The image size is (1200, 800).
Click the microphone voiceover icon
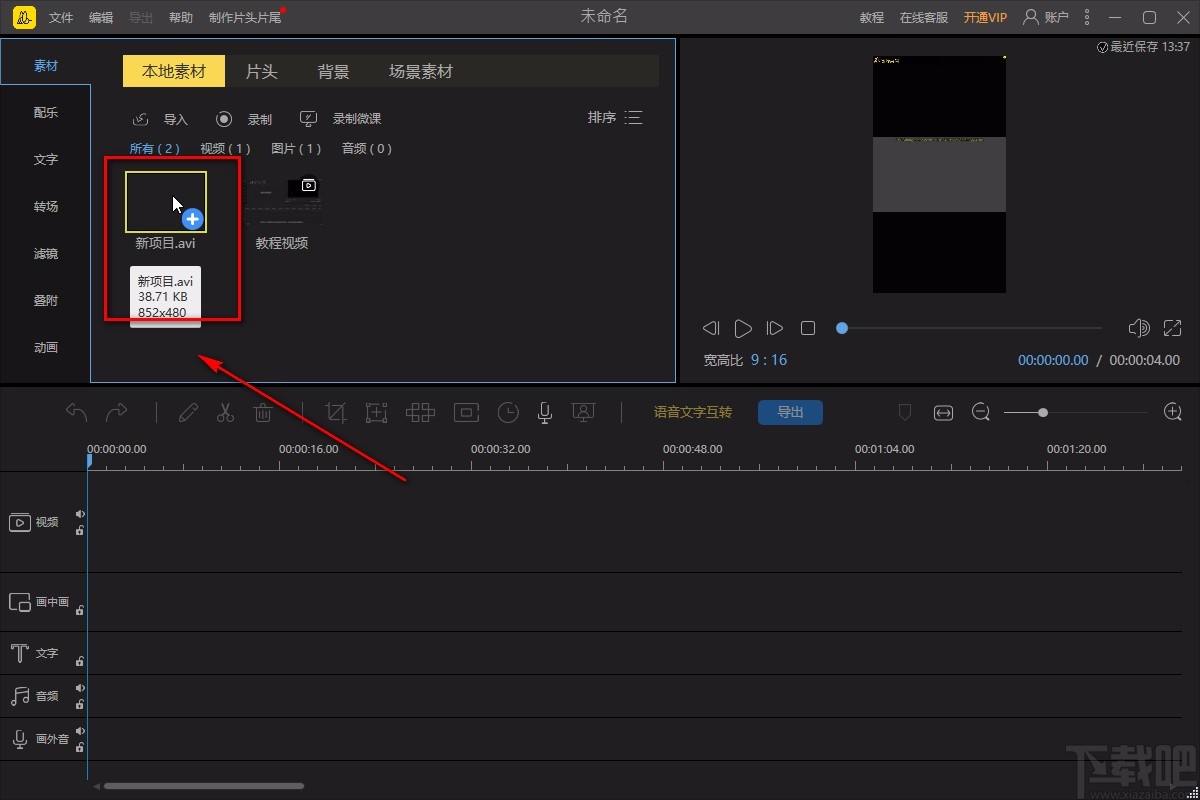545,412
